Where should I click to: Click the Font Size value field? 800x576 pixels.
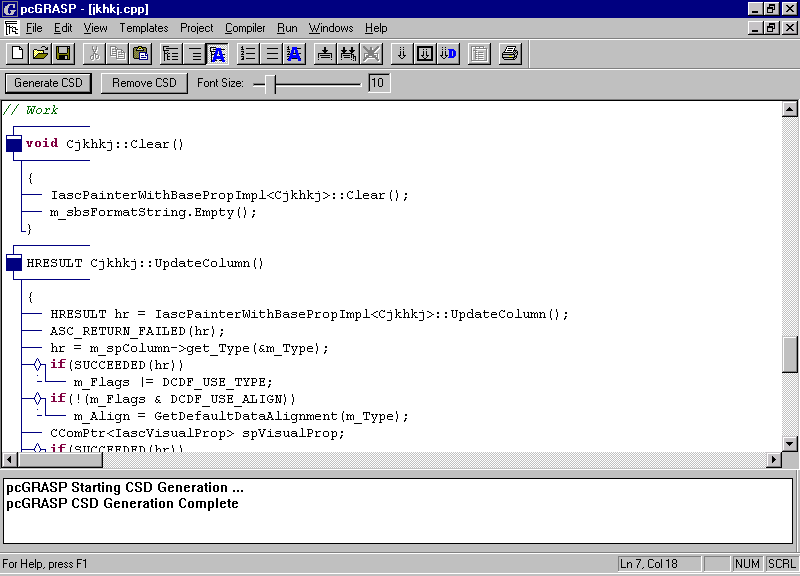pos(379,83)
